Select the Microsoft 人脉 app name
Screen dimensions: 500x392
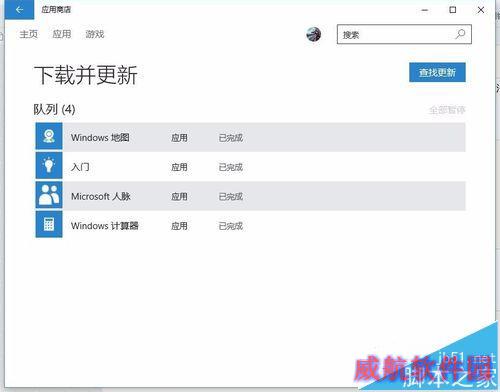[101, 196]
